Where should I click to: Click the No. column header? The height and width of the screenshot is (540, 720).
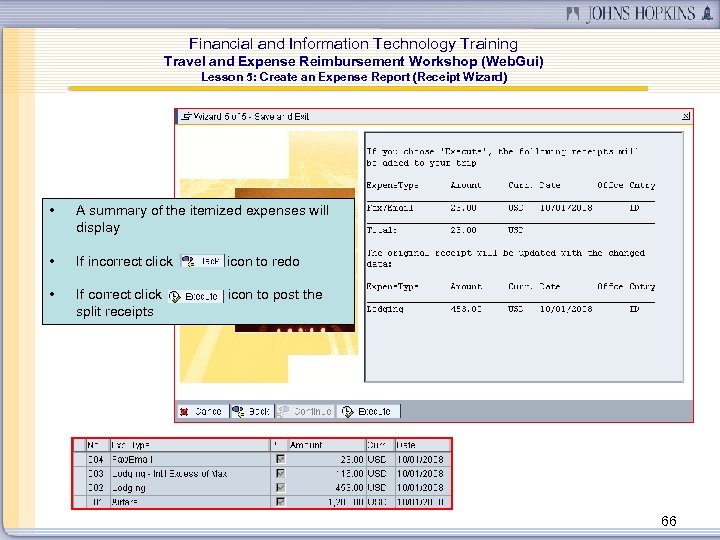pos(98,445)
